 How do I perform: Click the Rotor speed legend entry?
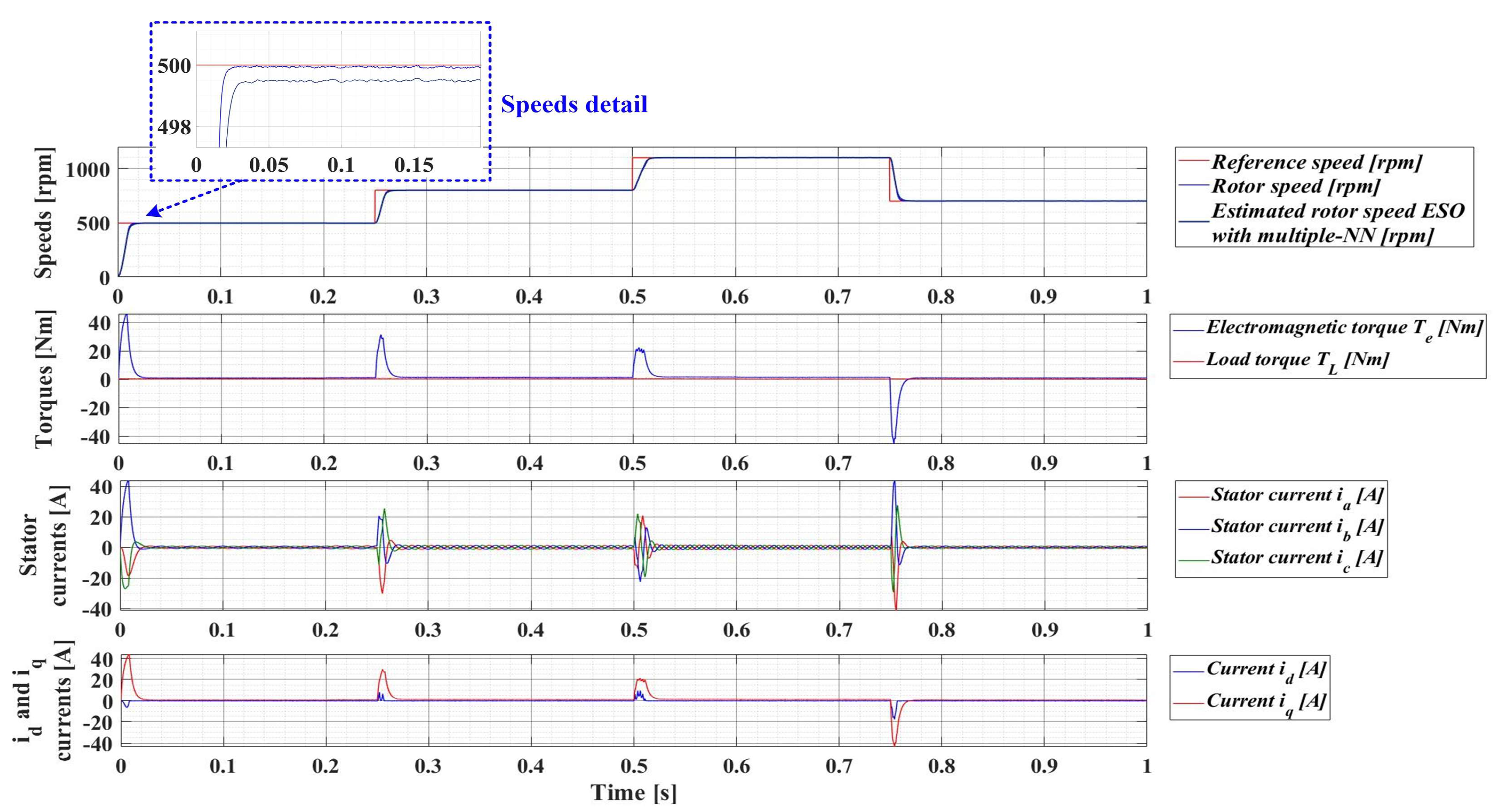pyautogui.click(x=1295, y=186)
